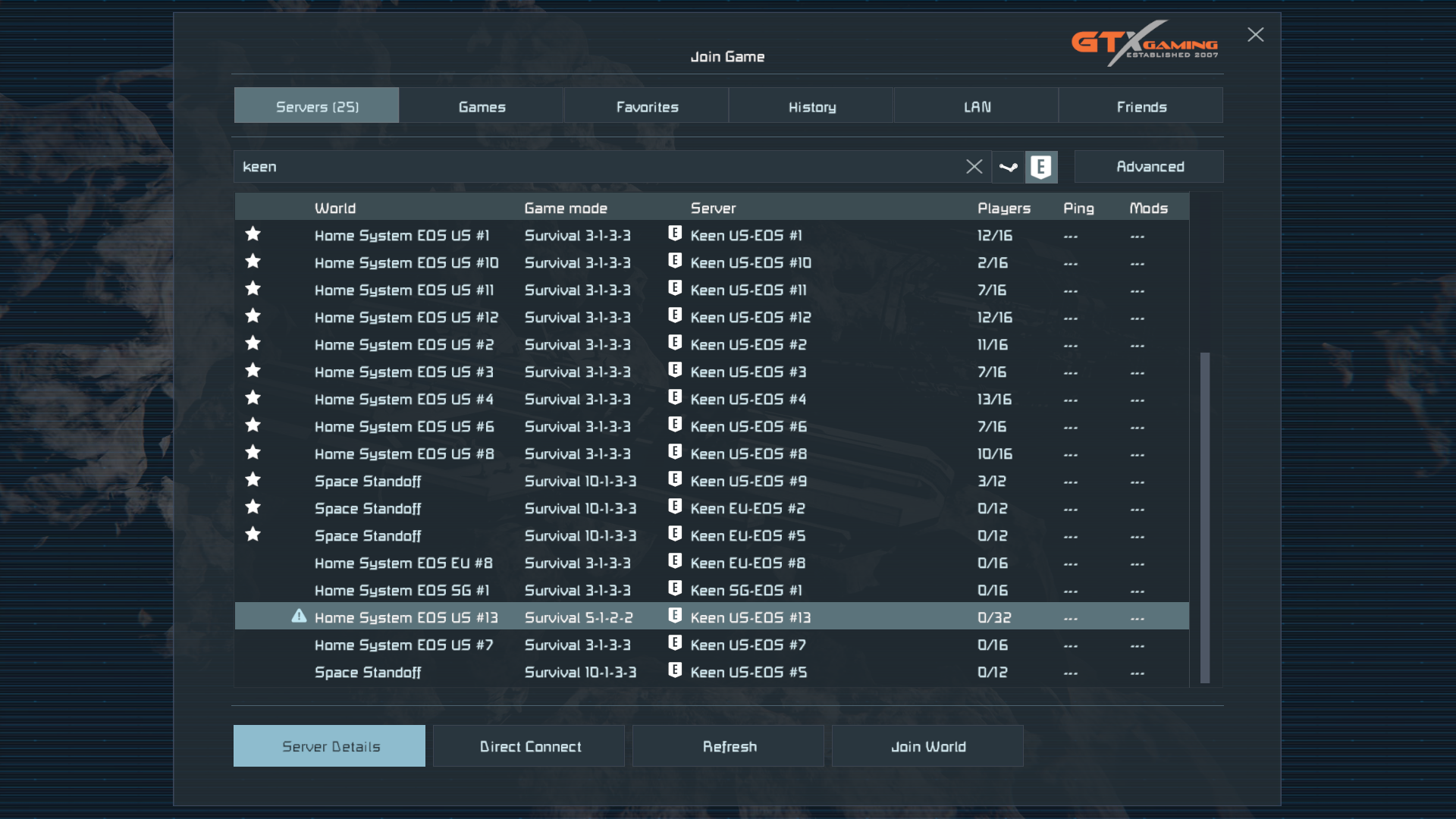Click Epic icon beside Keen US-EOS #12
This screenshot has height=819, width=1456.
pyautogui.click(x=675, y=315)
